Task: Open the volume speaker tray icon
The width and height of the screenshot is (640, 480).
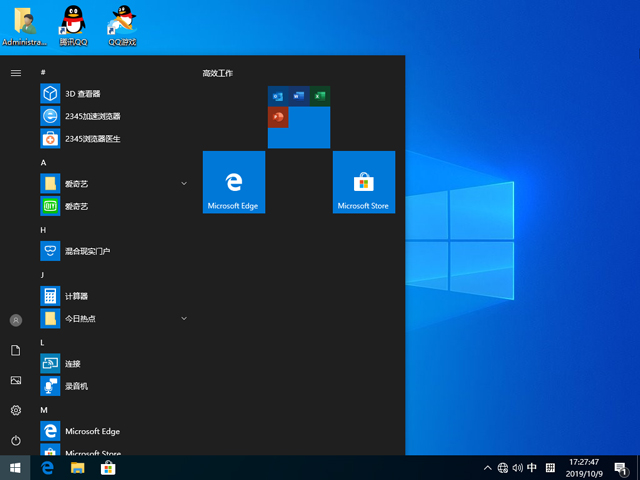Action: pos(518,468)
